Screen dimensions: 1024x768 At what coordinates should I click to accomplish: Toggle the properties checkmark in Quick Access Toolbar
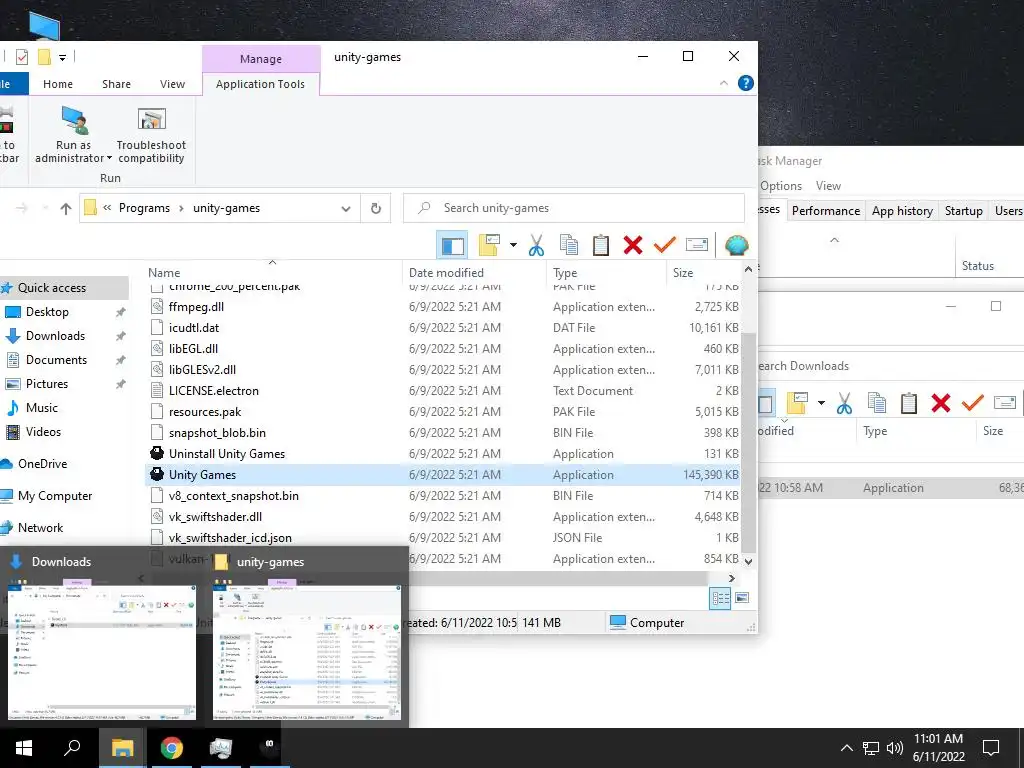coord(22,57)
